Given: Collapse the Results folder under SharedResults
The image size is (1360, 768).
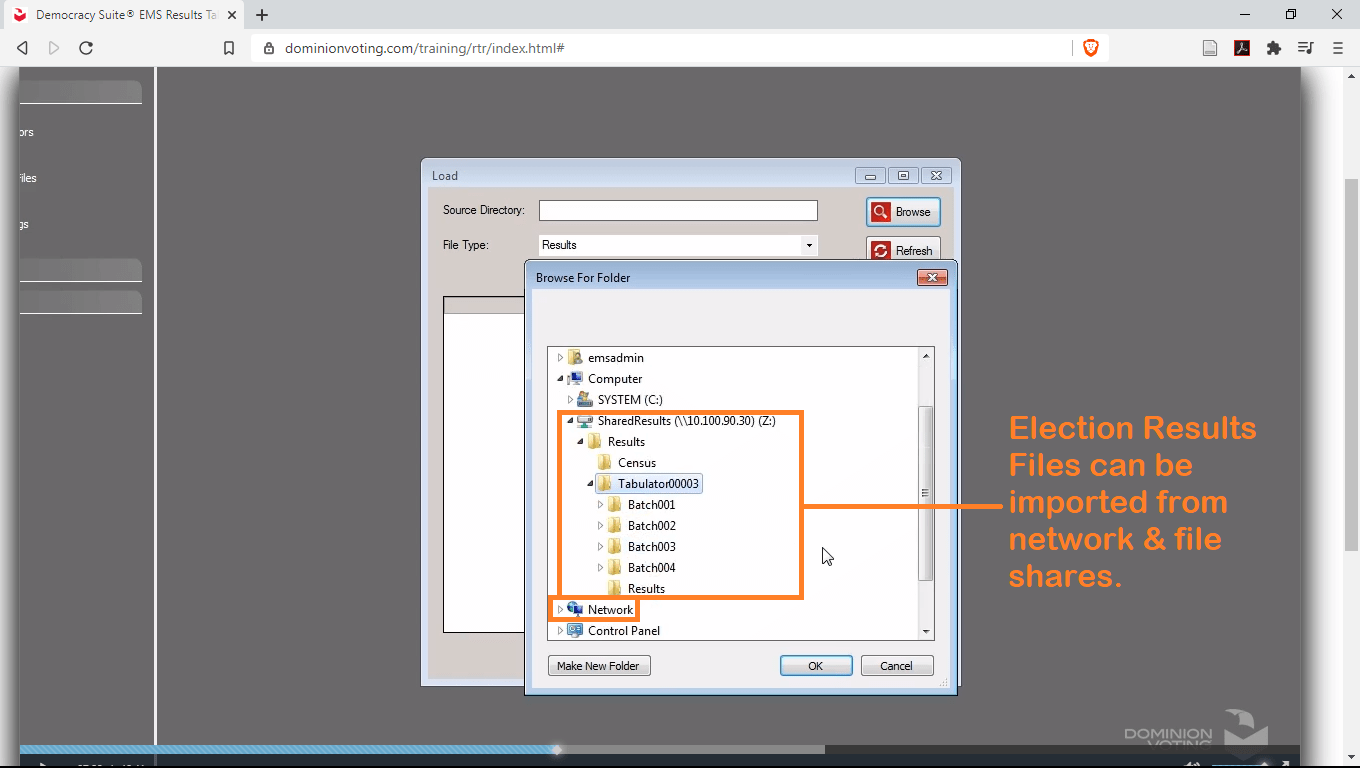Looking at the screenshot, I should [580, 442].
